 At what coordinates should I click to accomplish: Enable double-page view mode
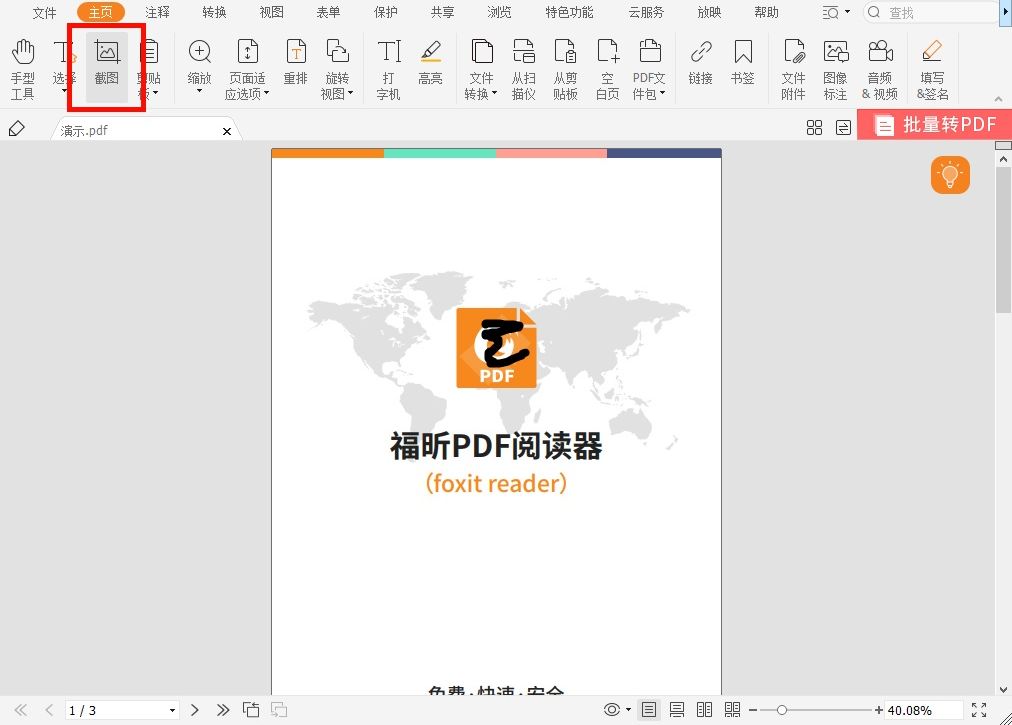(704, 710)
